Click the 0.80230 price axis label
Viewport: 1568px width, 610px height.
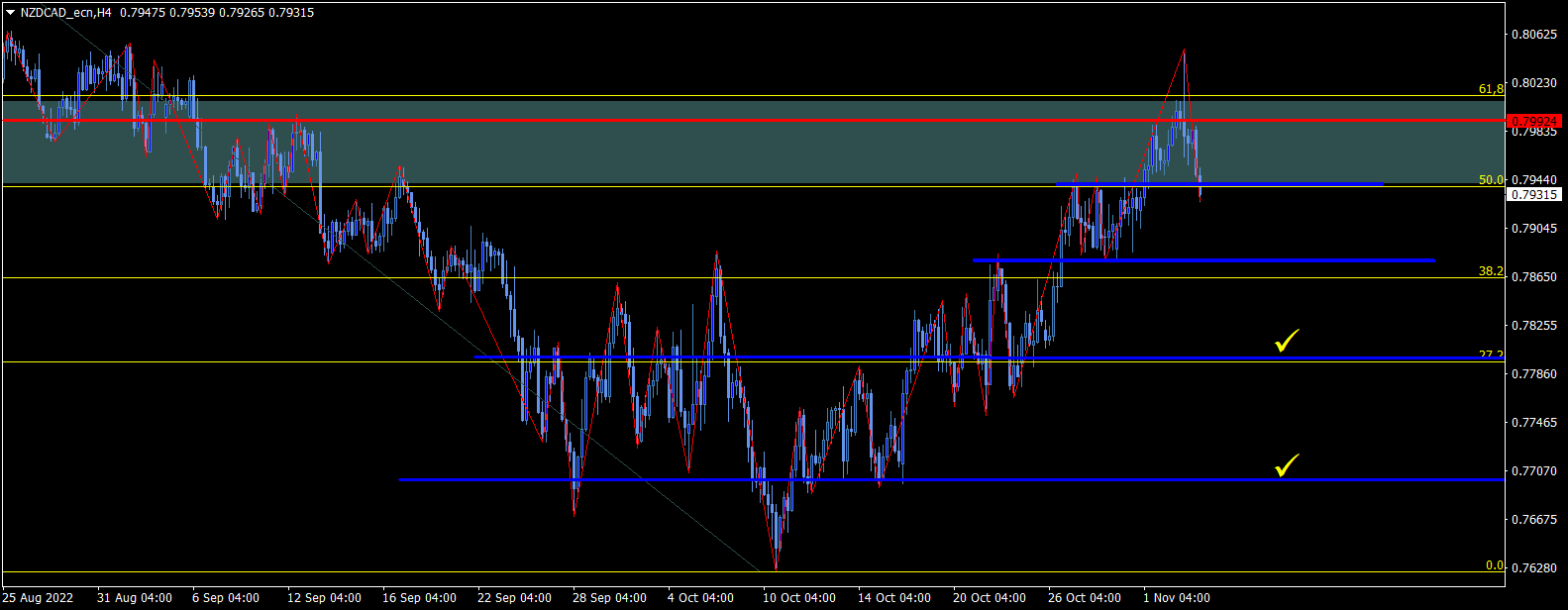[x=1534, y=83]
